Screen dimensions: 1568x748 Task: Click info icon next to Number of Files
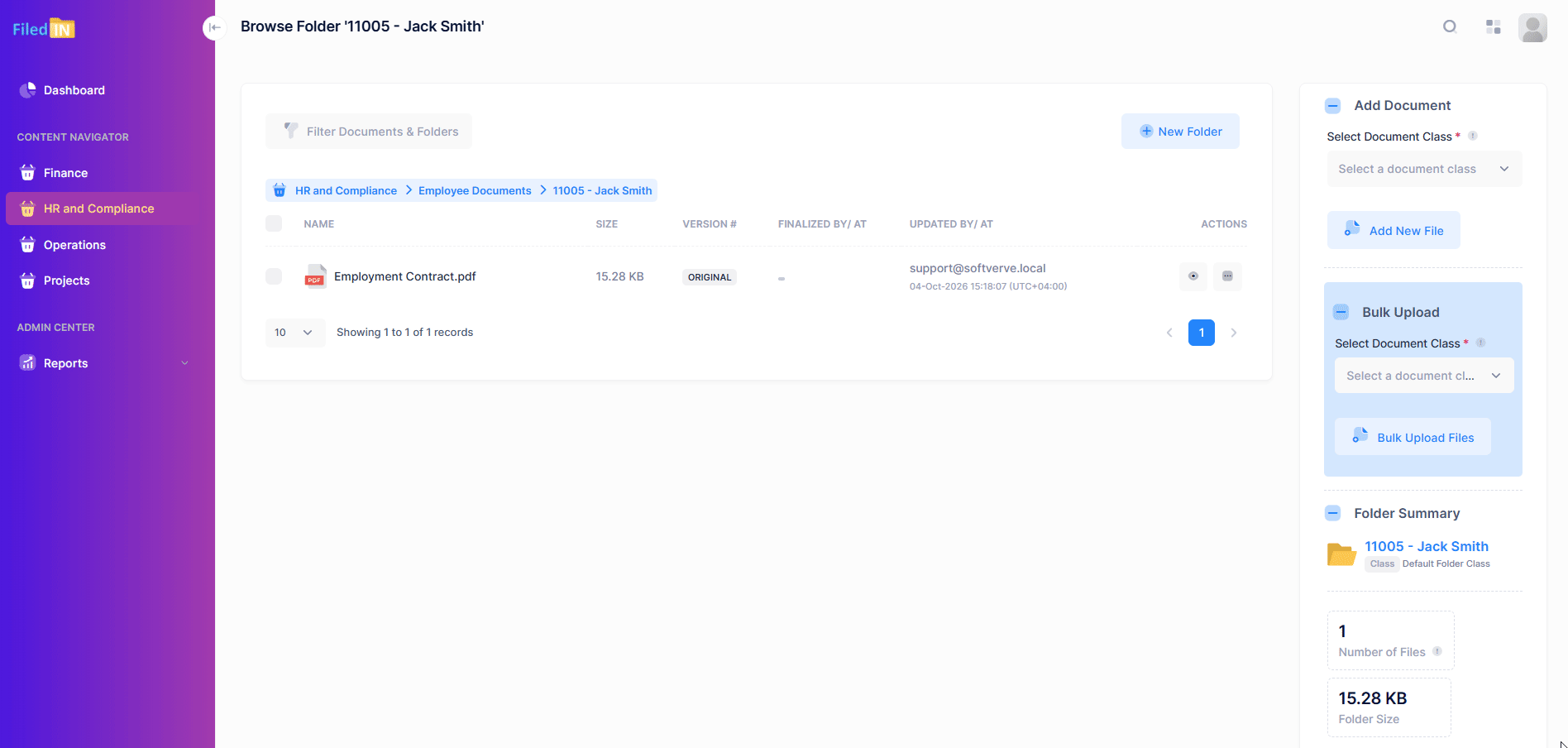(1437, 651)
